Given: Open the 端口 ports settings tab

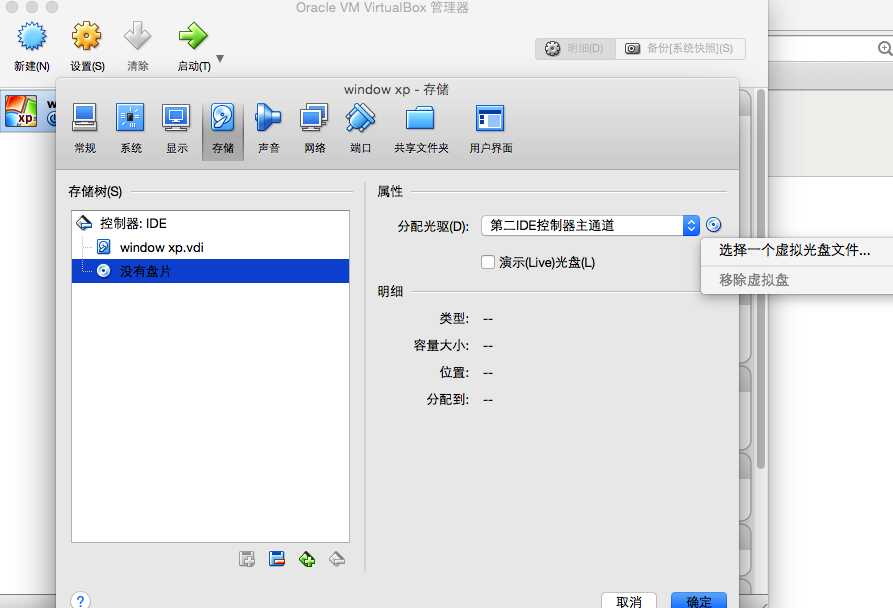Looking at the screenshot, I should click(361, 129).
